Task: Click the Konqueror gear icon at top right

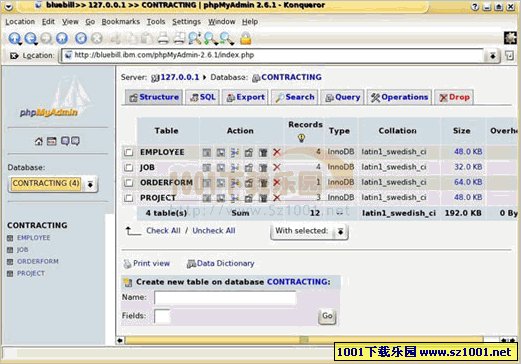Action: point(510,38)
